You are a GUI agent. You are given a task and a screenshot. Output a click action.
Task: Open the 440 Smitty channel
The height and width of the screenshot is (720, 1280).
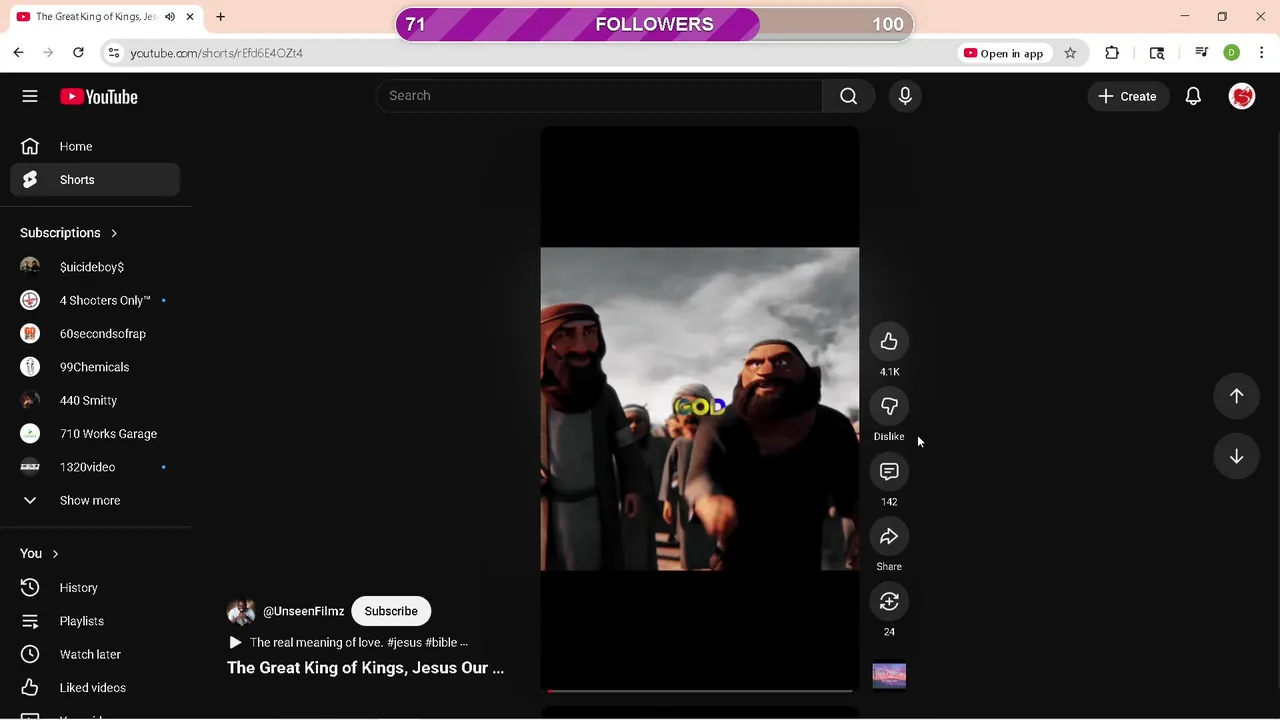95,400
